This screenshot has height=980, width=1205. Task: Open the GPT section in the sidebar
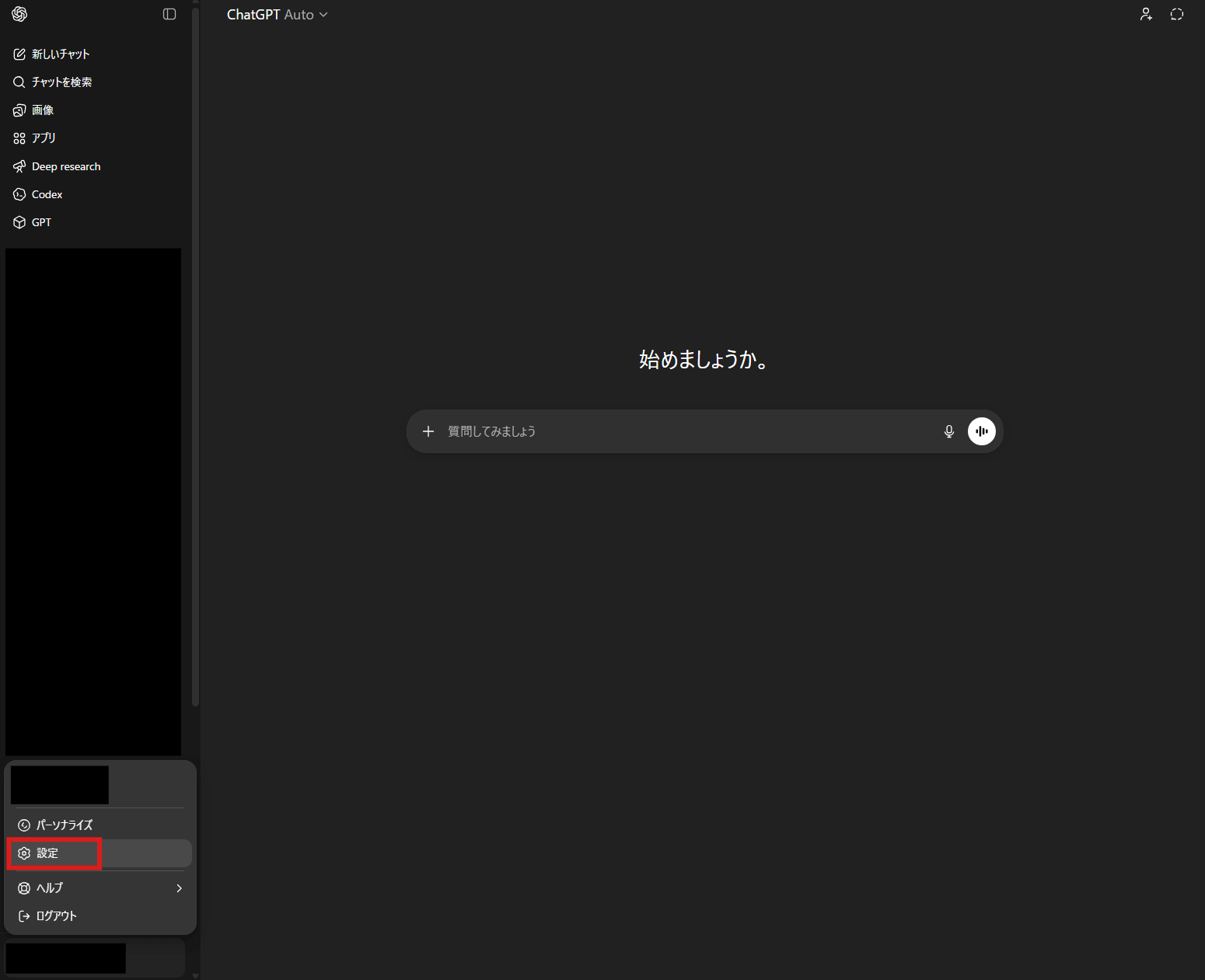point(41,222)
